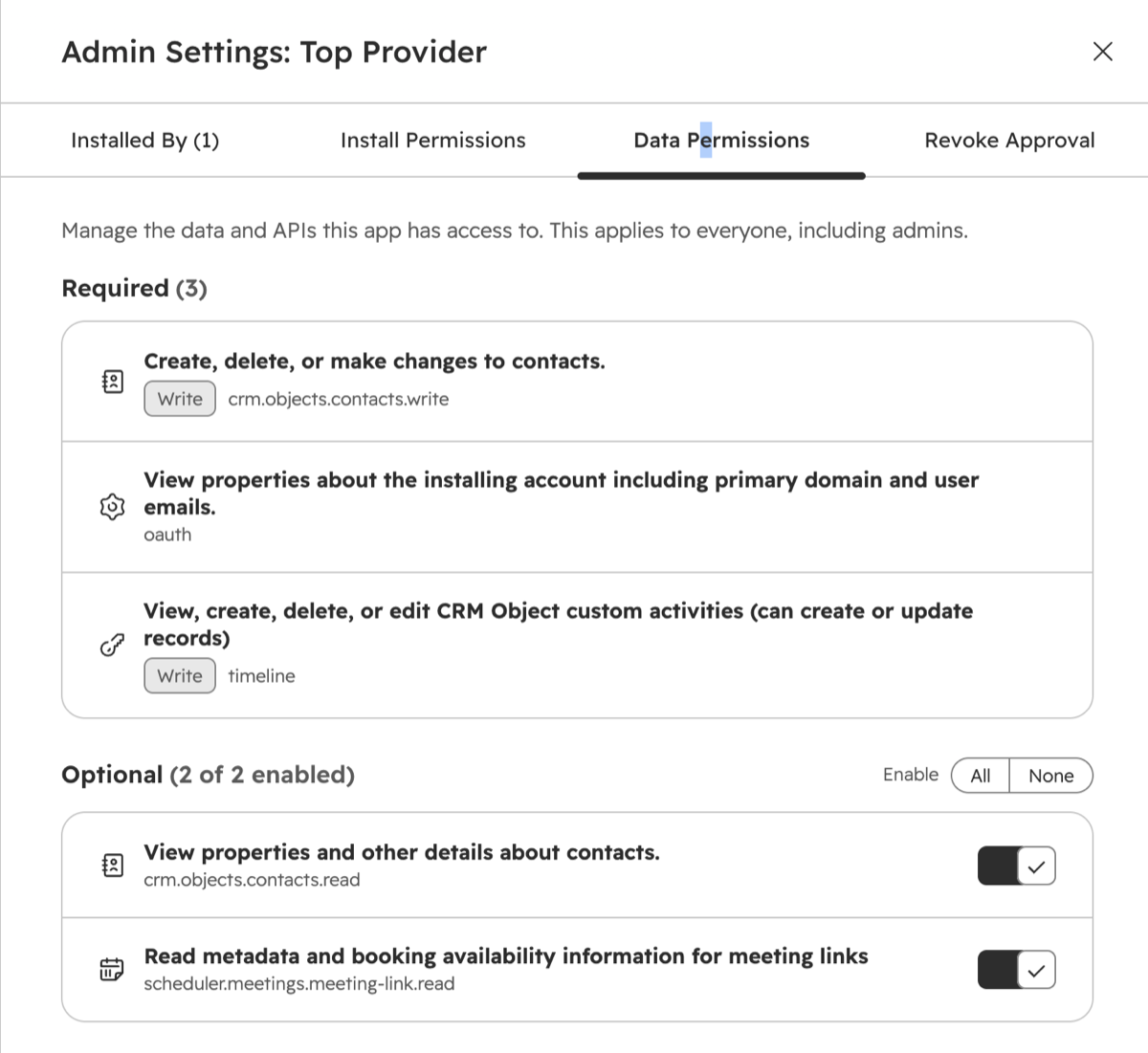The width and height of the screenshot is (1148, 1053).
Task: Click the timeline scope label
Action: coord(261,676)
